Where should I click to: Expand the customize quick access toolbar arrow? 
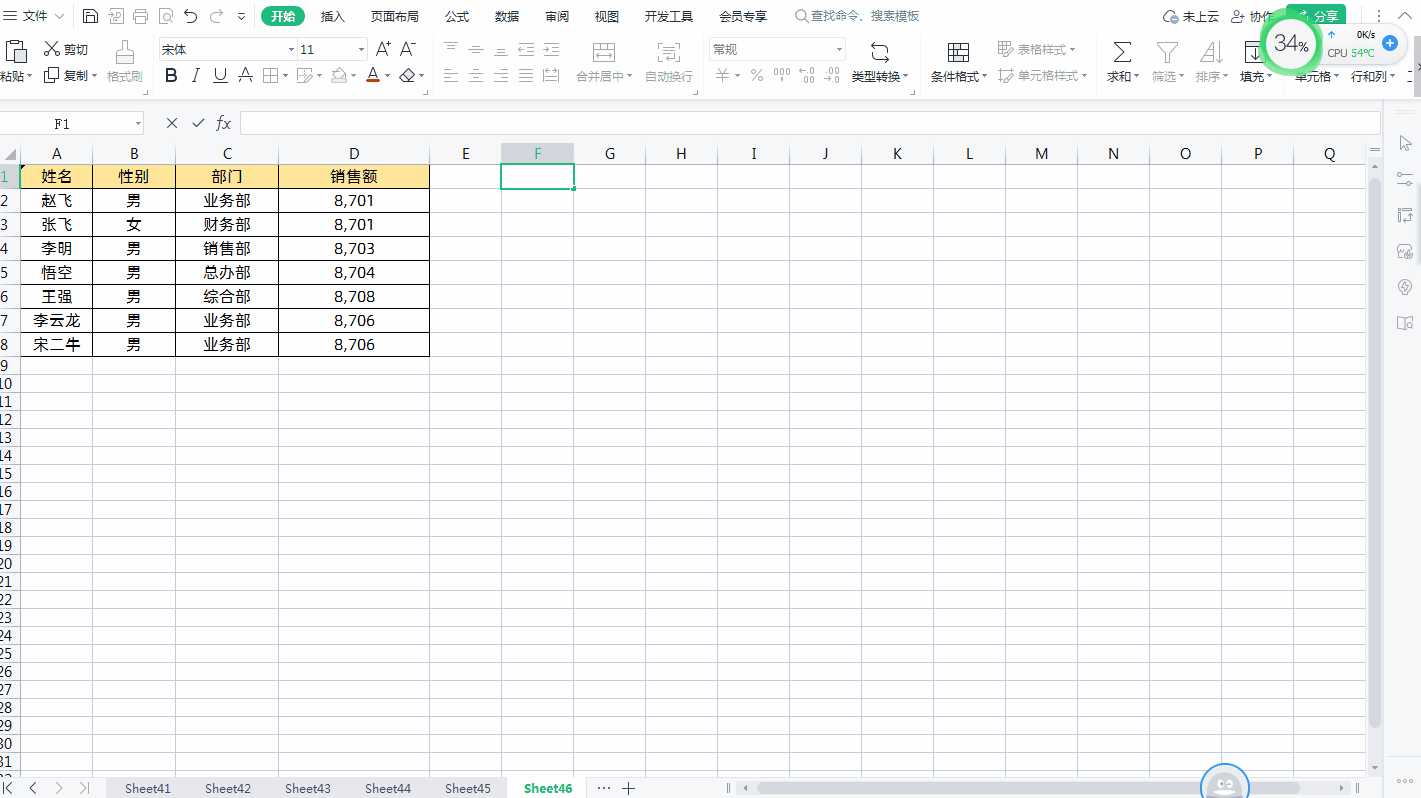pos(242,16)
